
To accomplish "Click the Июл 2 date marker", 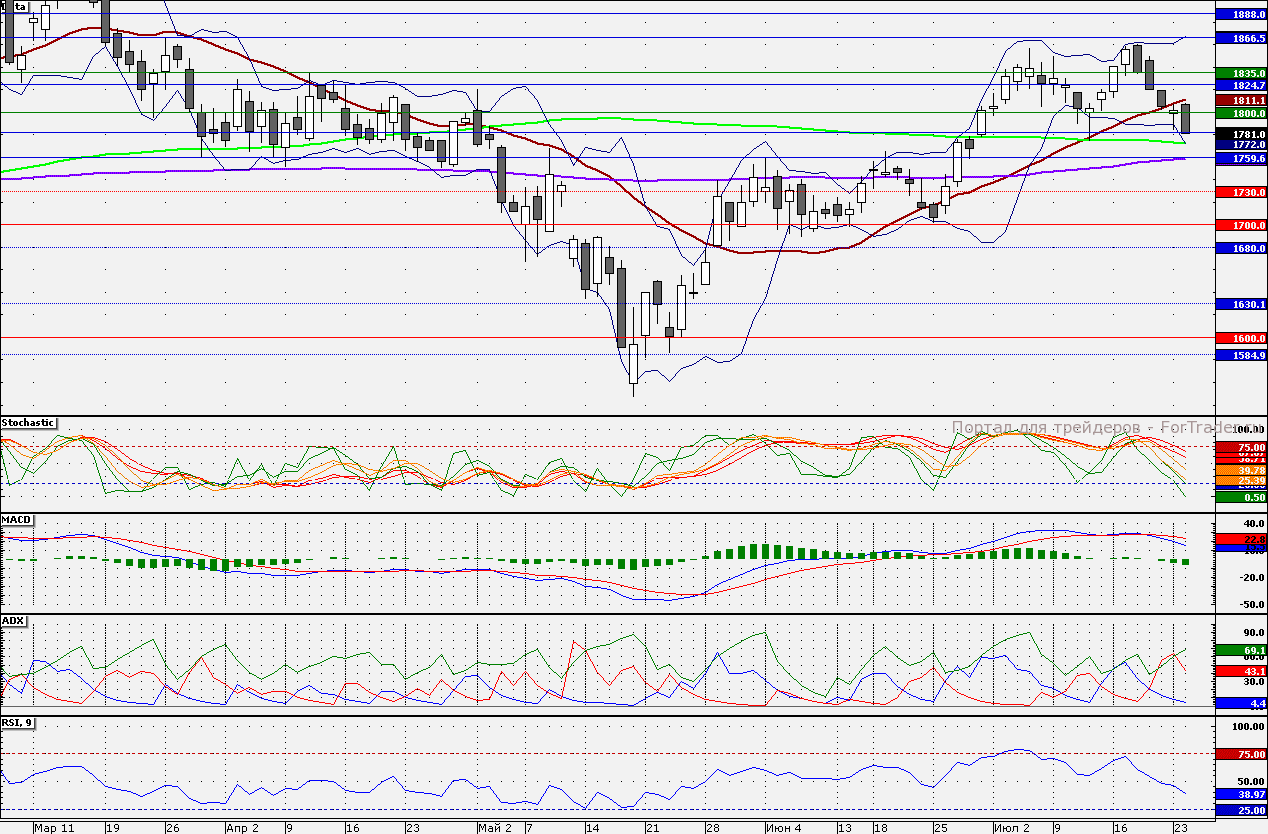I will click(1013, 828).
